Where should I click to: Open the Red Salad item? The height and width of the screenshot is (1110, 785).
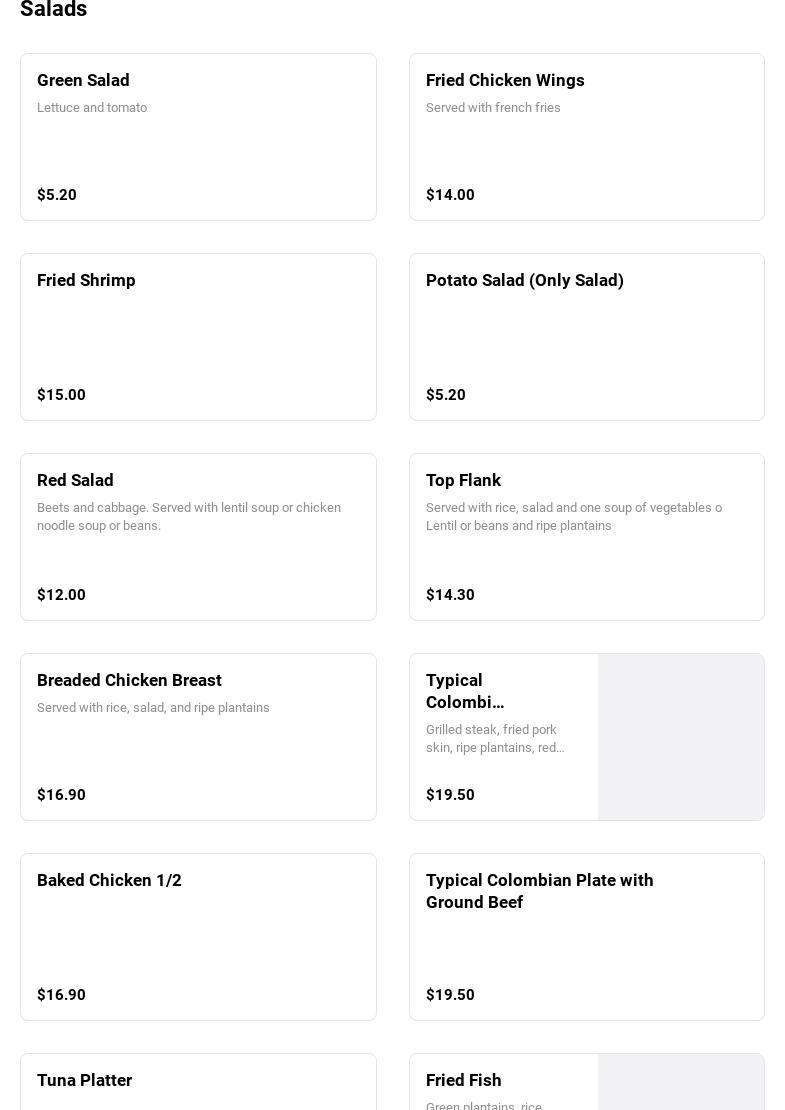(198, 537)
